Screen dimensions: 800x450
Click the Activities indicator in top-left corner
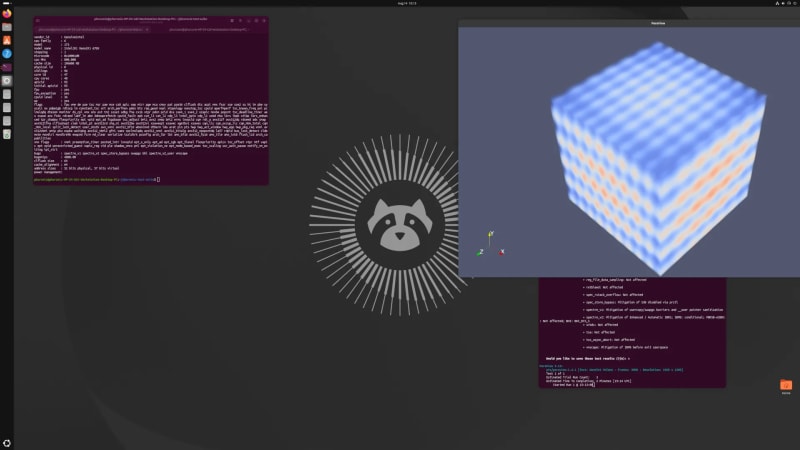(x=7, y=3)
